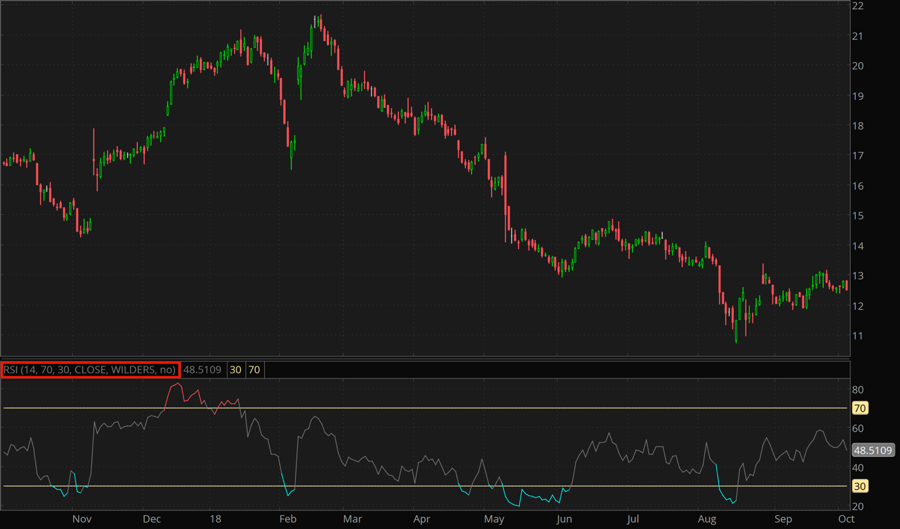Click the Aug label on the time axis
This screenshot has height=529, width=900.
[x=708, y=520]
